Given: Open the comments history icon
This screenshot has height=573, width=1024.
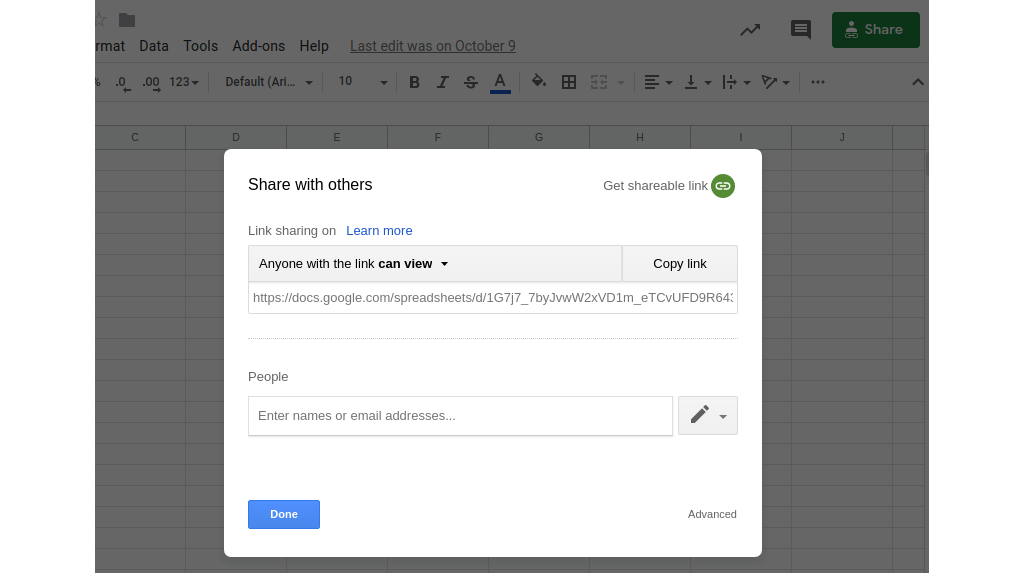Looking at the screenshot, I should 801,30.
